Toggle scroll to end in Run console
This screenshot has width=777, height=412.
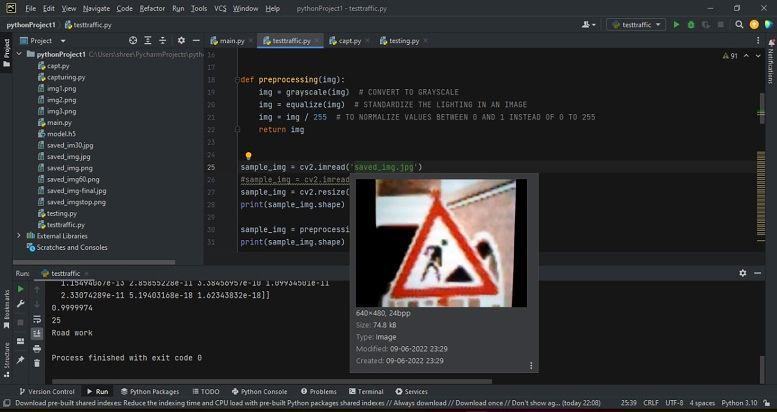click(37, 334)
